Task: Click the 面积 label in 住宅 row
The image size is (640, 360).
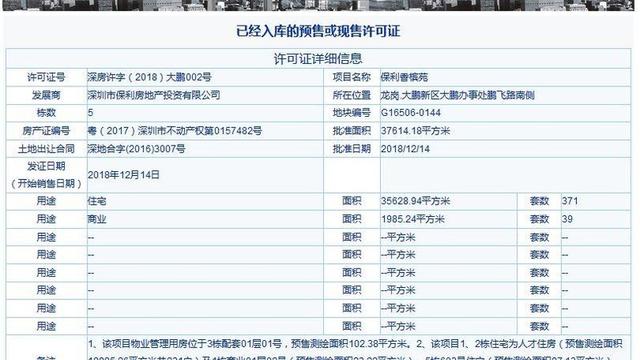Action: (351, 201)
